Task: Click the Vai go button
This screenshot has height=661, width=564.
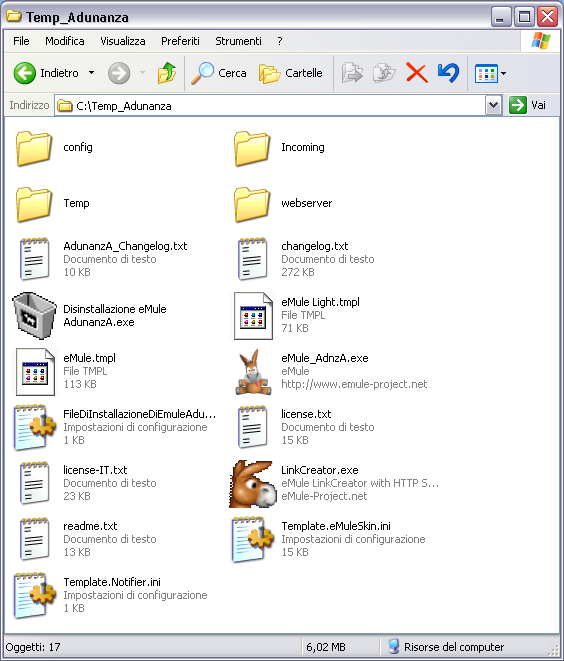Action: tap(528, 105)
